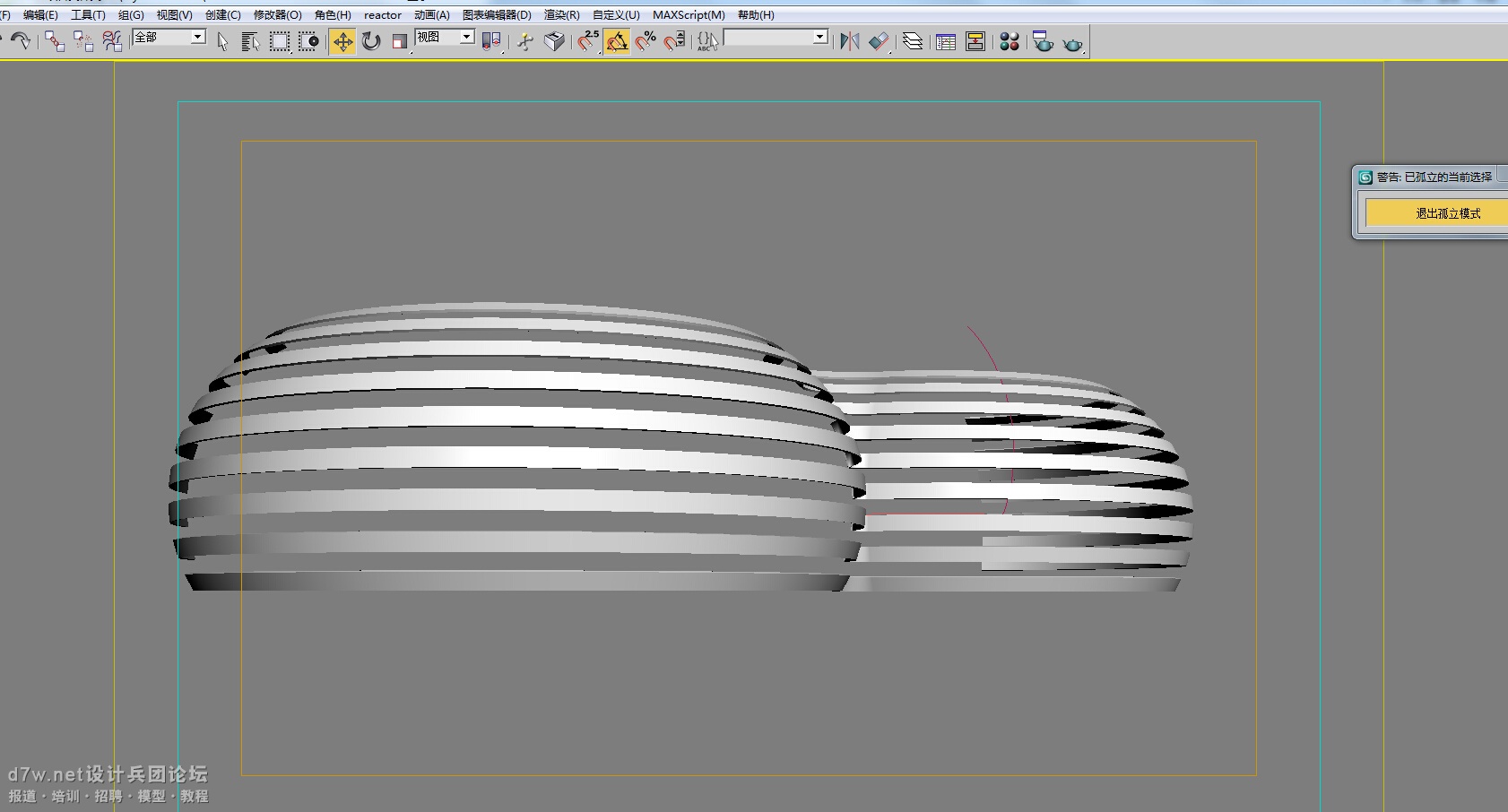The height and width of the screenshot is (812, 1508).
Task: Open the 创建(C) menu
Action: [x=222, y=15]
